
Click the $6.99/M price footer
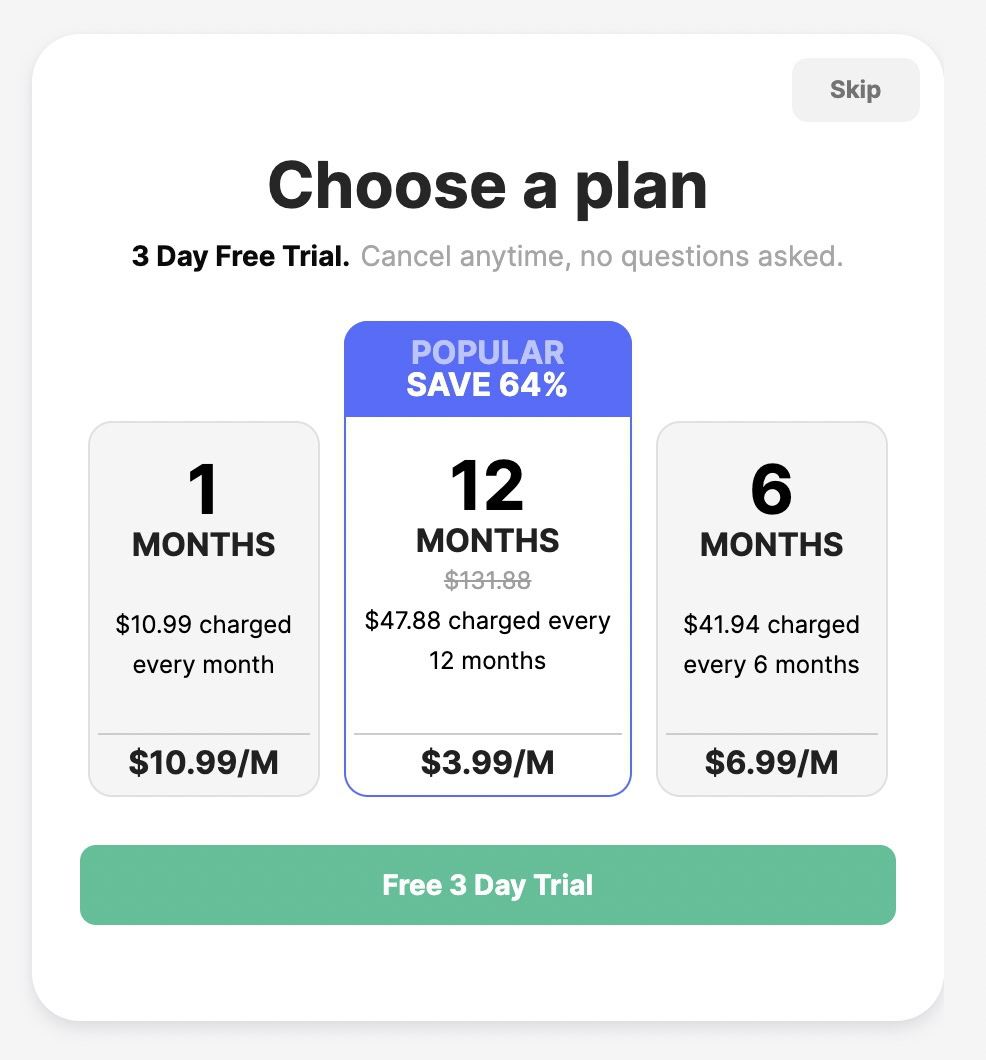tap(771, 763)
